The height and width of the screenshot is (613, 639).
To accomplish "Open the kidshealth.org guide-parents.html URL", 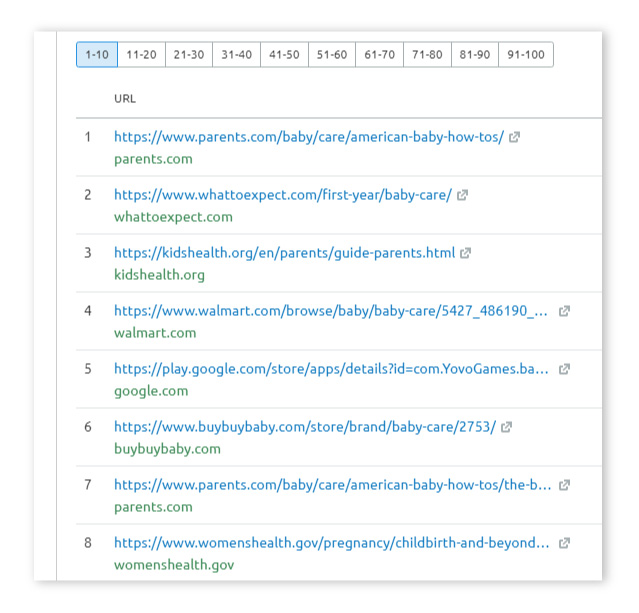I will [284, 253].
